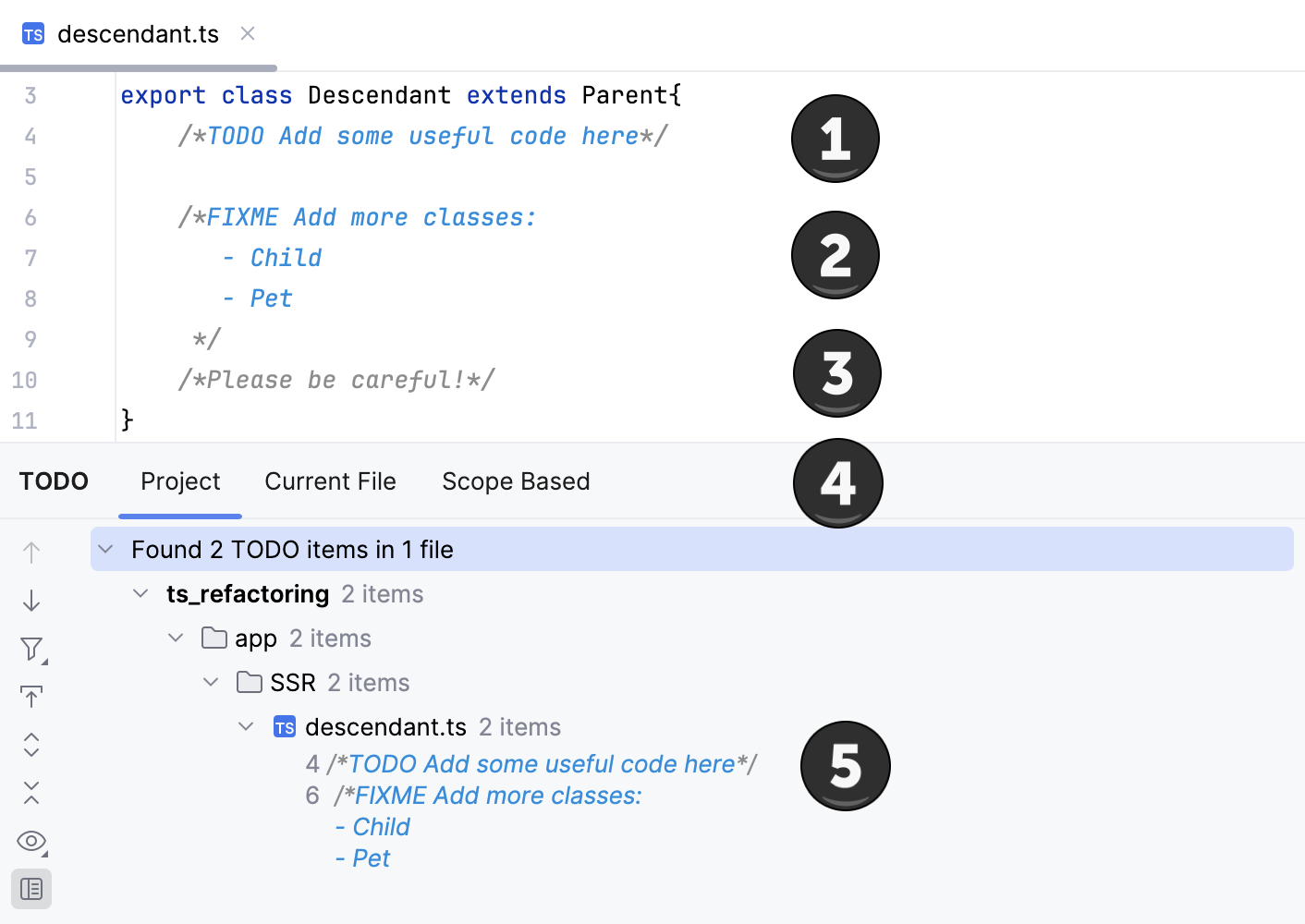This screenshot has height=924, width=1305.
Task: Toggle preview usages with the eye icon
Action: click(x=31, y=842)
